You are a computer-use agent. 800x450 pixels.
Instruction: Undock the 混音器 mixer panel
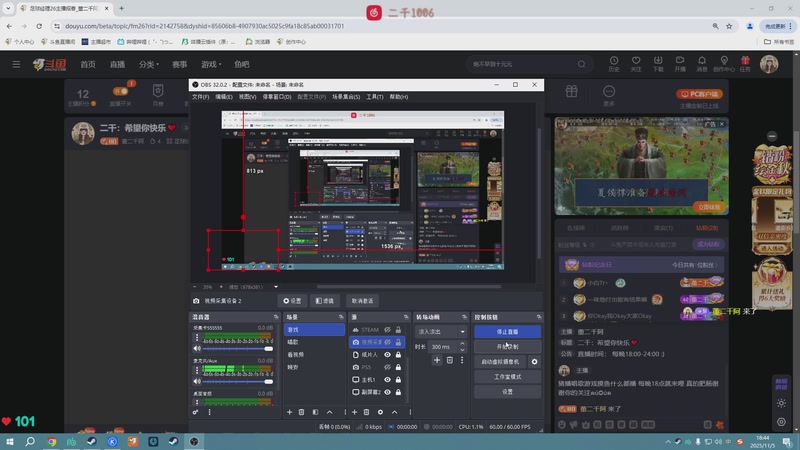(x=276, y=317)
